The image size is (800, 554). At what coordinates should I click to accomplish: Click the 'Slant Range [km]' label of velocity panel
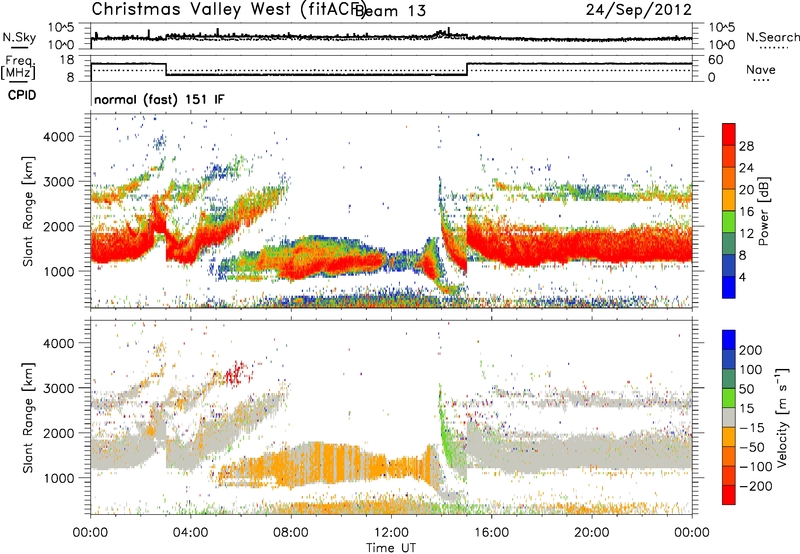(28, 417)
